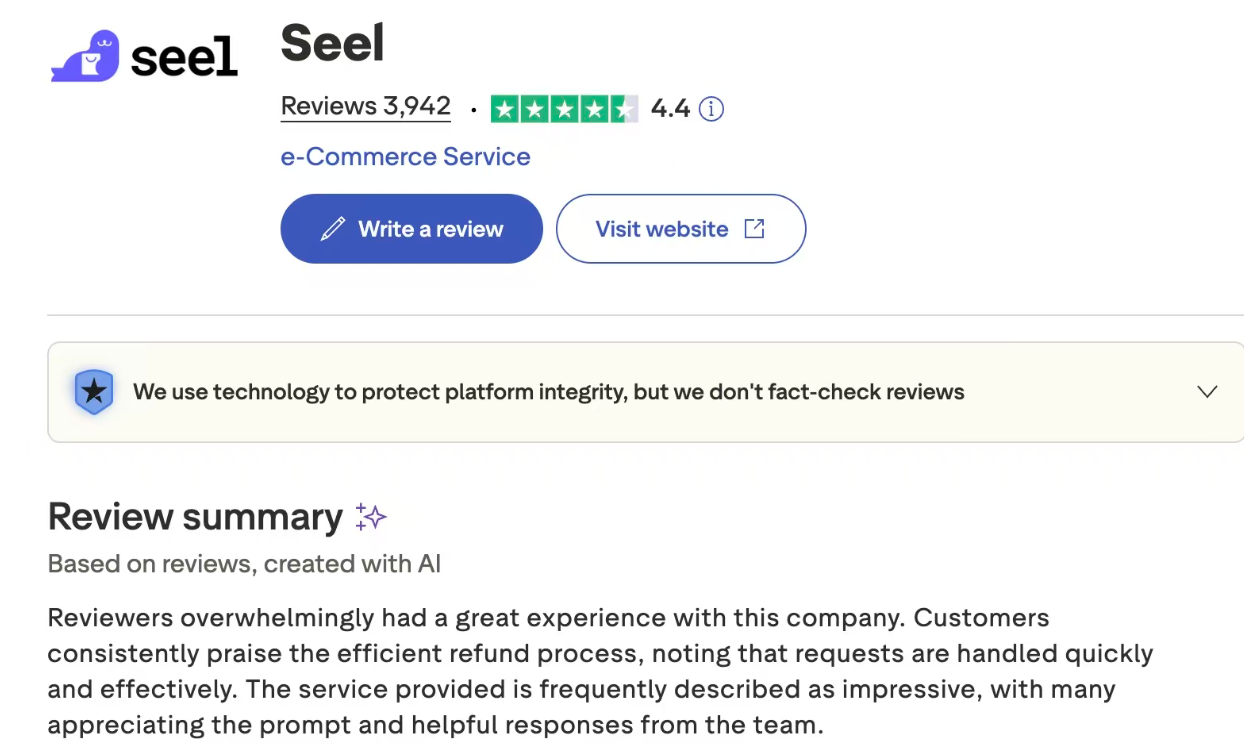Viewport: 1244px width, 747px height.
Task: Click the first green Trustpilot star
Action: click(x=506, y=108)
